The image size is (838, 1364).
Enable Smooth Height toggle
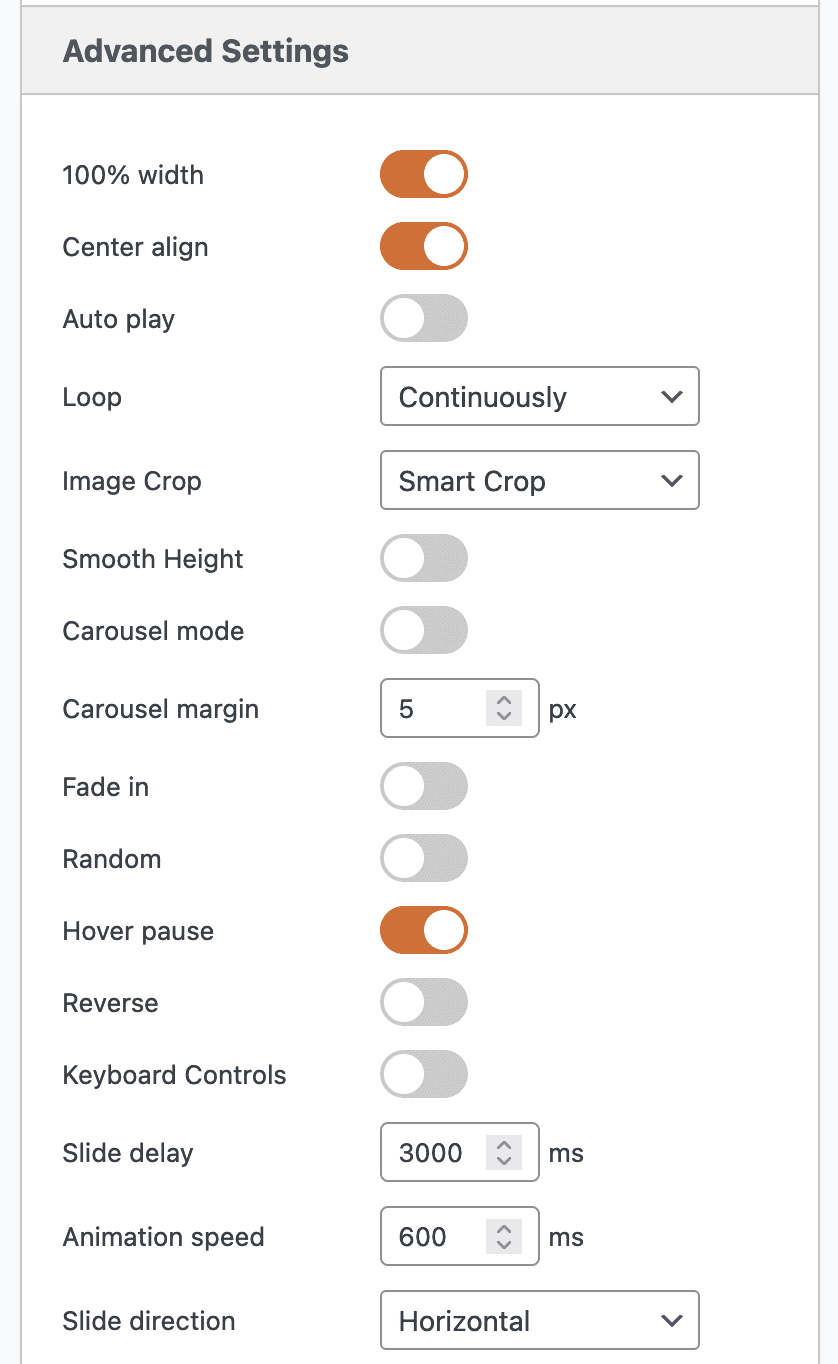pos(423,559)
